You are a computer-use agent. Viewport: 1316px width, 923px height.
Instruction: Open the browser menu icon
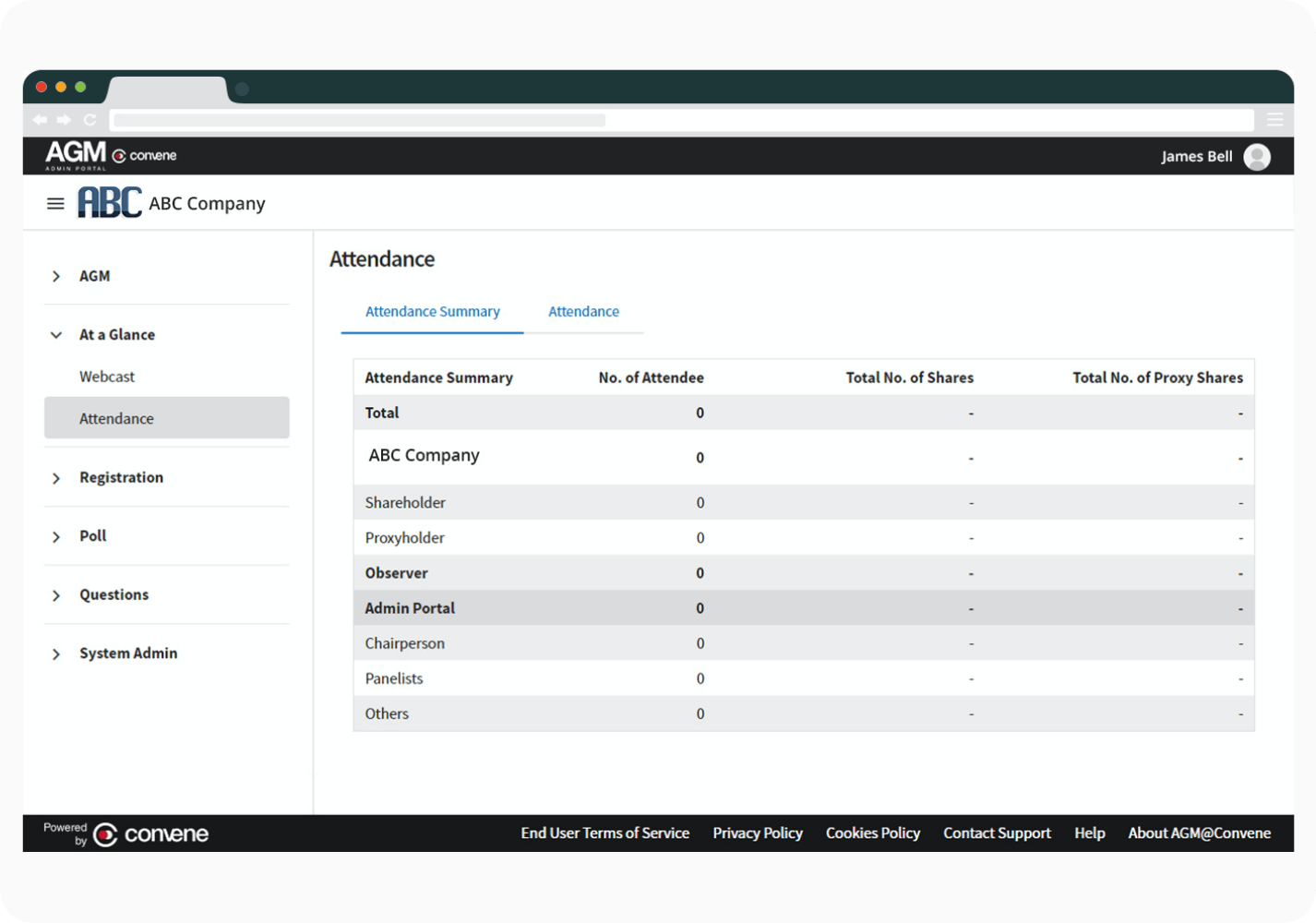tap(1274, 120)
